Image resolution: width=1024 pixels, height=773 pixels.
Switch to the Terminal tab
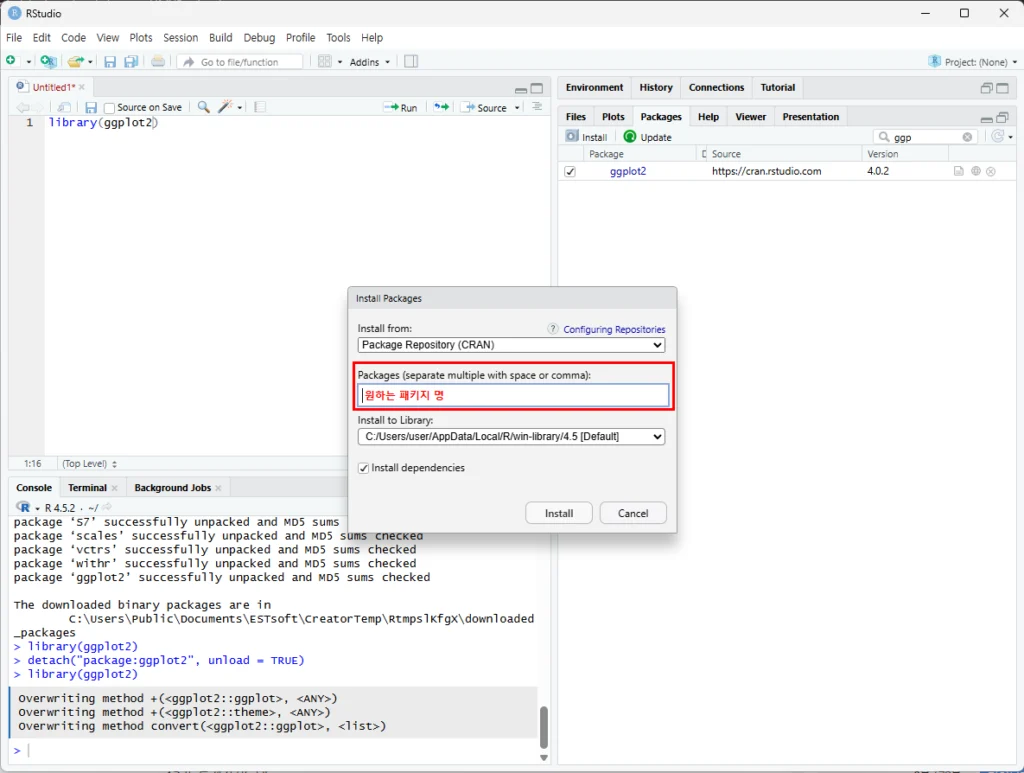87,488
